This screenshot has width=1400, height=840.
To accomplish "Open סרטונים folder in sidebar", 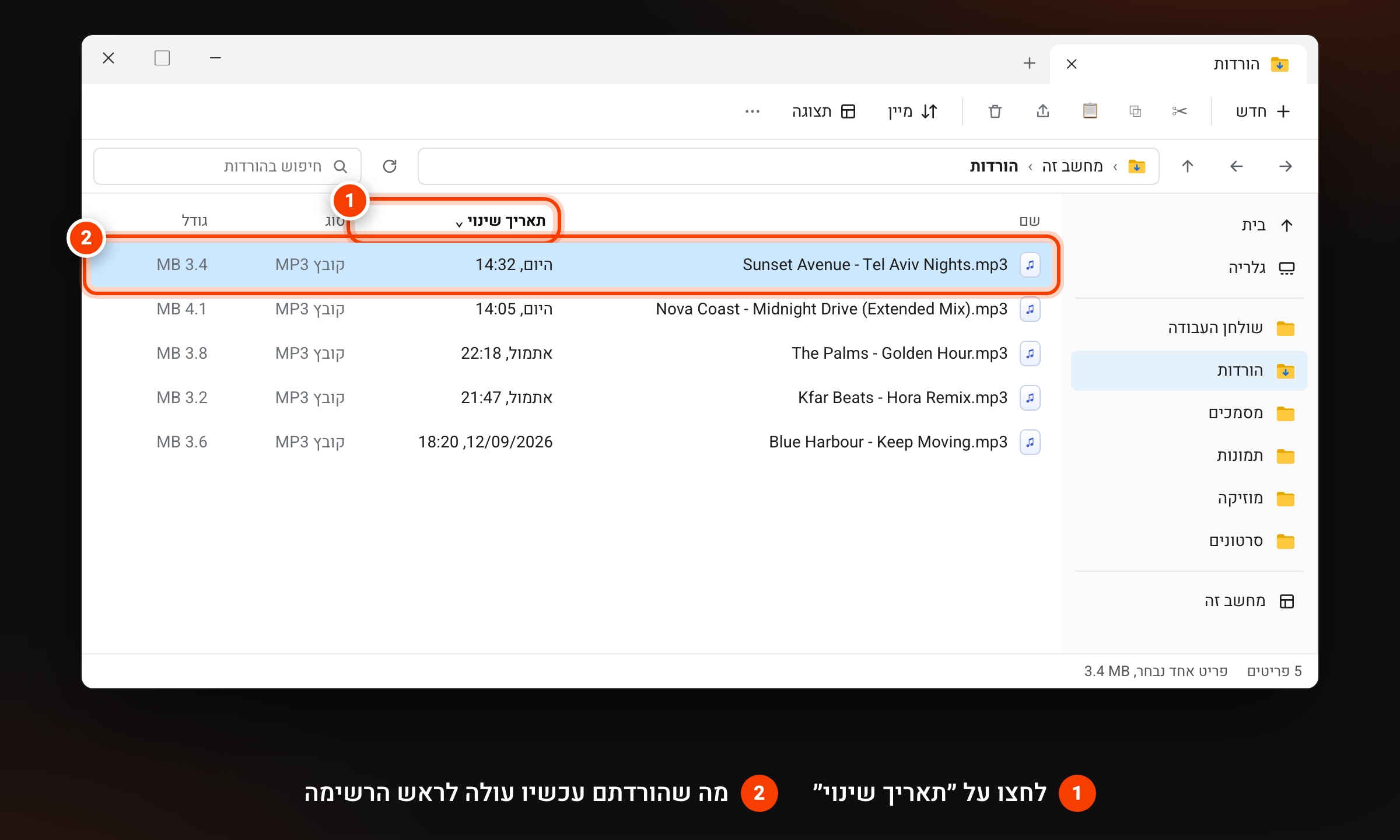I will pyautogui.click(x=1189, y=541).
